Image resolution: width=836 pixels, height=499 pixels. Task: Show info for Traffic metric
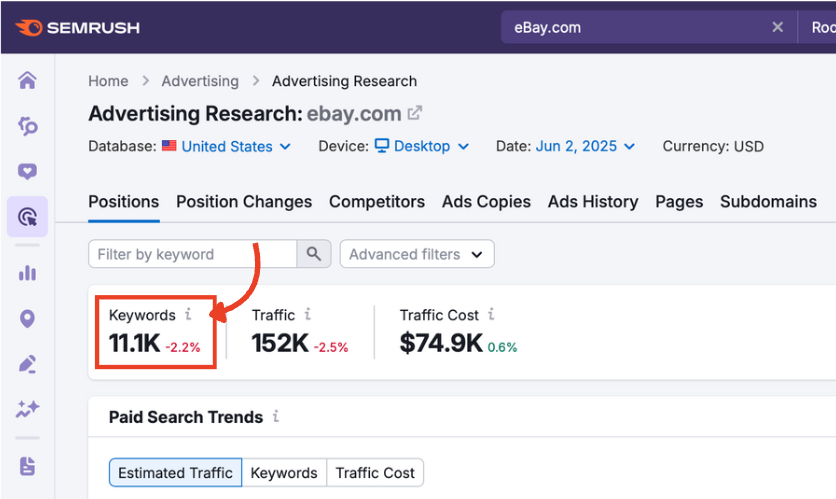[308, 315]
